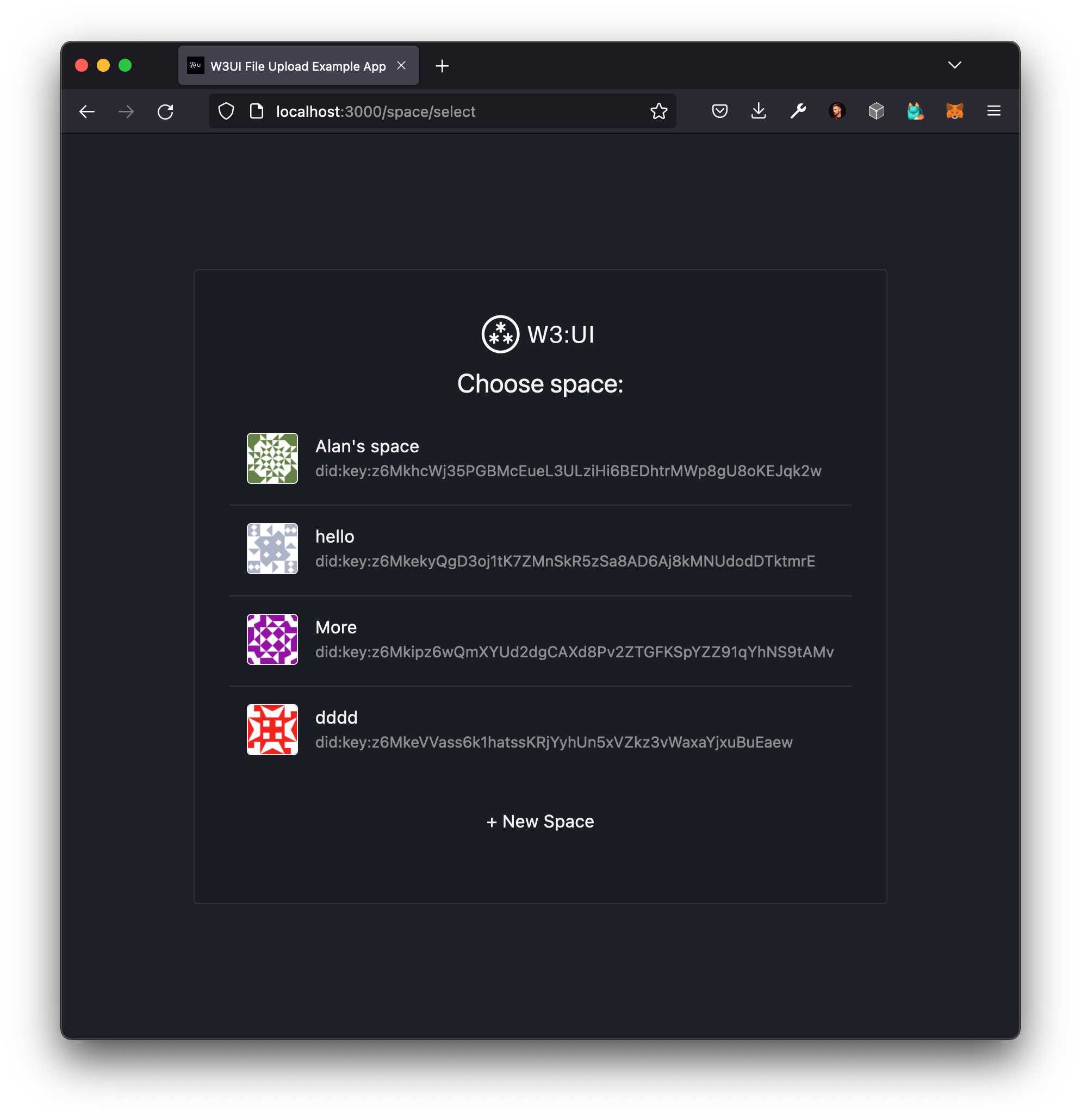Bookmark this page with the star icon

(x=658, y=111)
